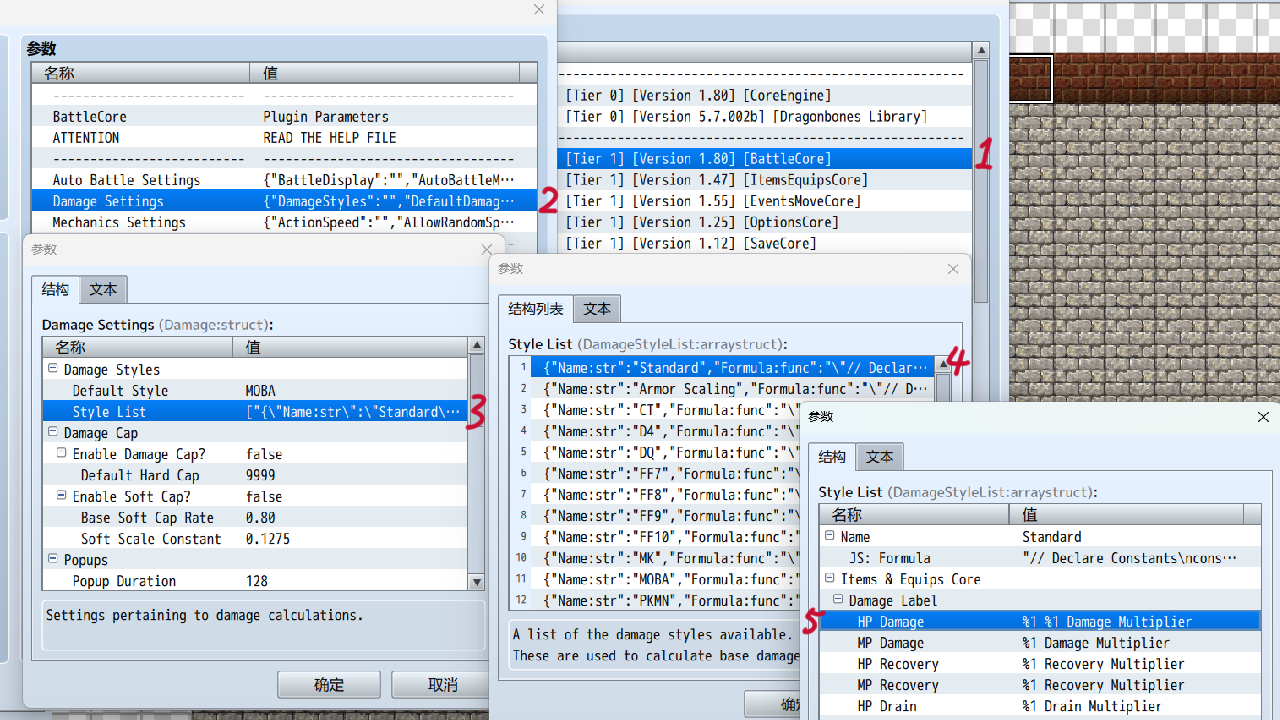The height and width of the screenshot is (720, 1280).
Task: Click 确定 button in Damage Settings
Action: tap(329, 685)
